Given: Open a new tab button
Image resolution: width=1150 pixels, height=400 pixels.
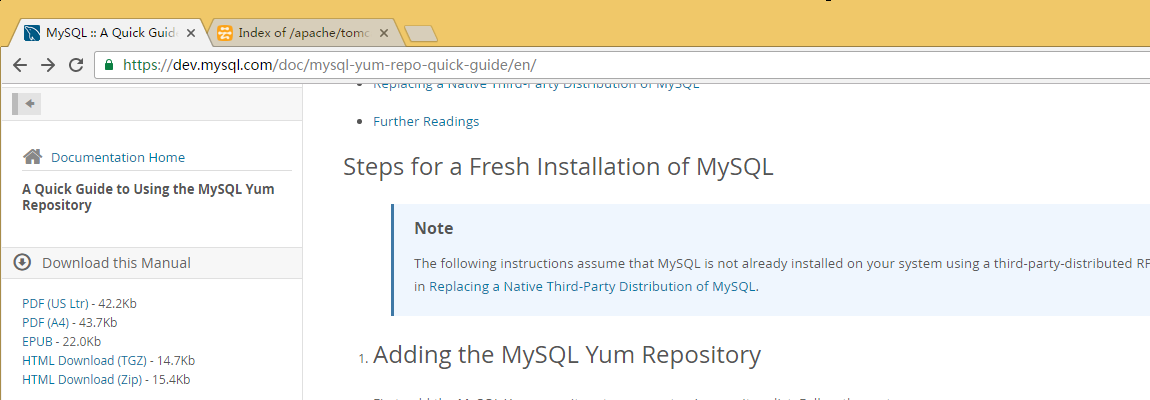Looking at the screenshot, I should 421,33.
